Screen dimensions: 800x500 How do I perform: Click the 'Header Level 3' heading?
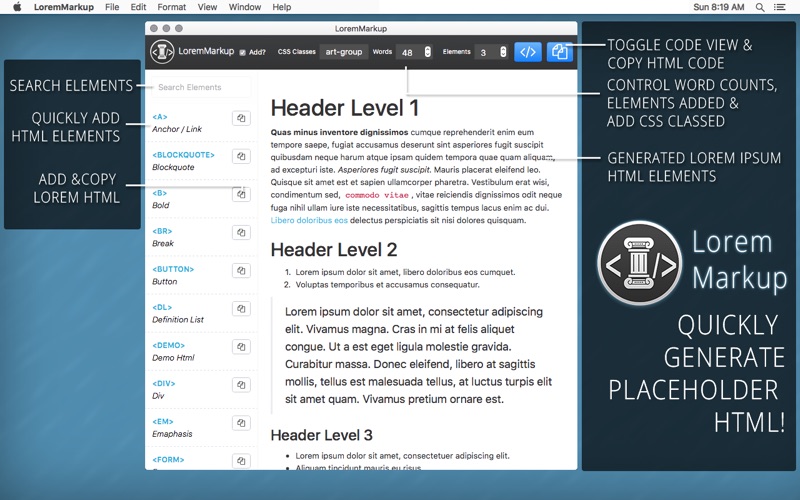pyautogui.click(x=321, y=435)
